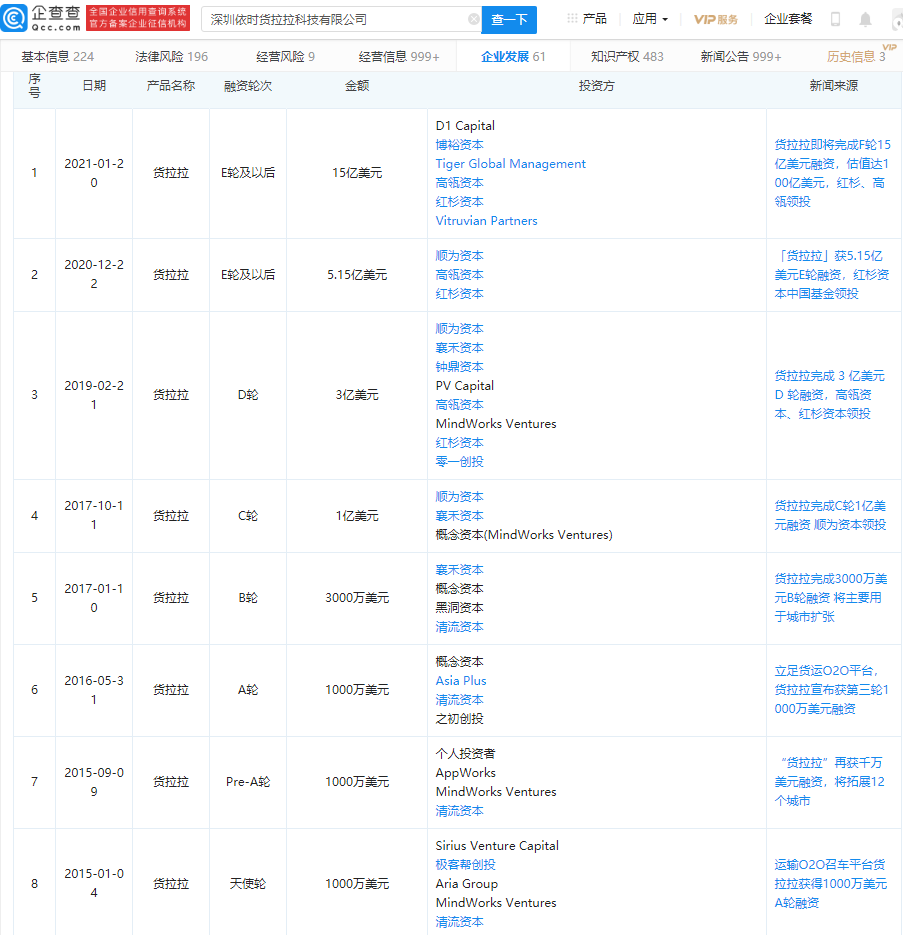The height and width of the screenshot is (935, 903).
Task: Open 红杉资本 link in row 1
Action: tap(459, 202)
